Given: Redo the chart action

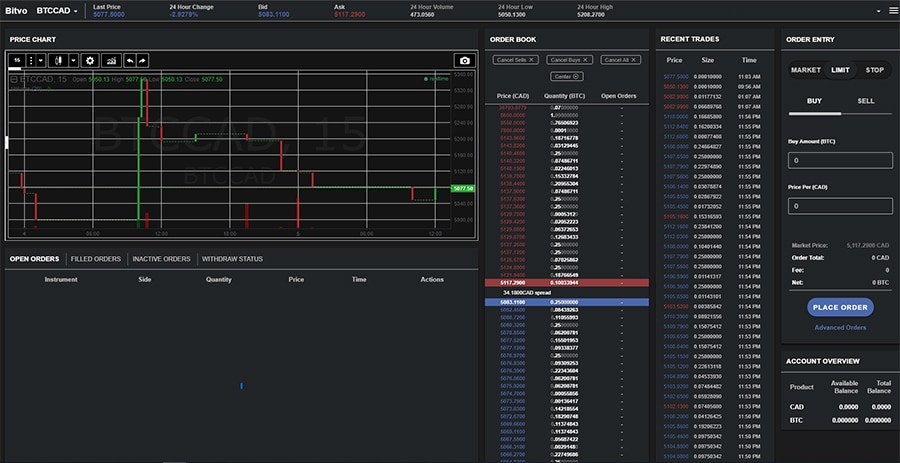Looking at the screenshot, I should pyautogui.click(x=143, y=61).
